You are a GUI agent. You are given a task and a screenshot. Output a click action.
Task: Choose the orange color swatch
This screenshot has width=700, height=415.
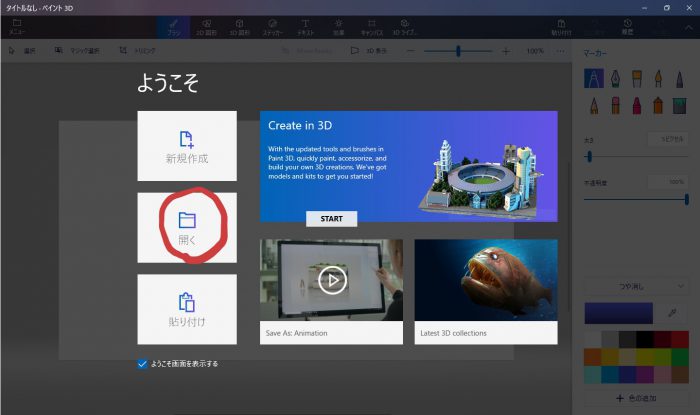(x=593, y=357)
